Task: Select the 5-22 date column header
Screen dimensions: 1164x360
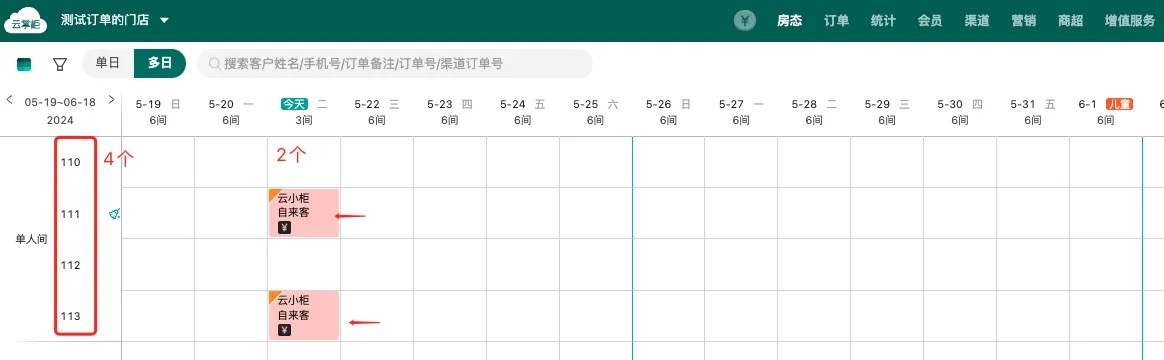Action: click(x=376, y=111)
